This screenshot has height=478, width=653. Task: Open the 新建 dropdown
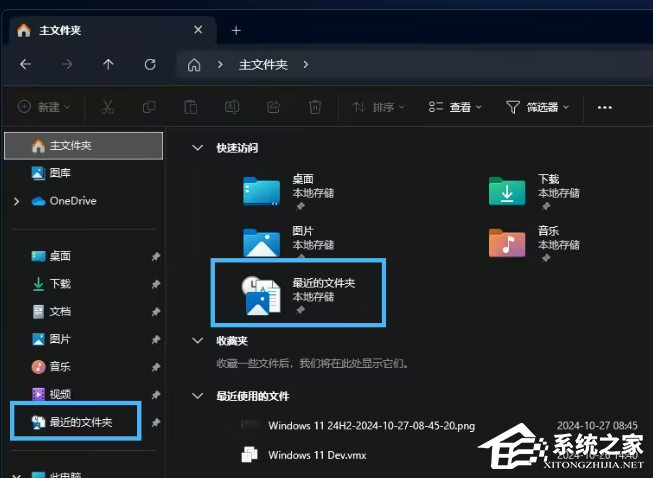pos(44,107)
